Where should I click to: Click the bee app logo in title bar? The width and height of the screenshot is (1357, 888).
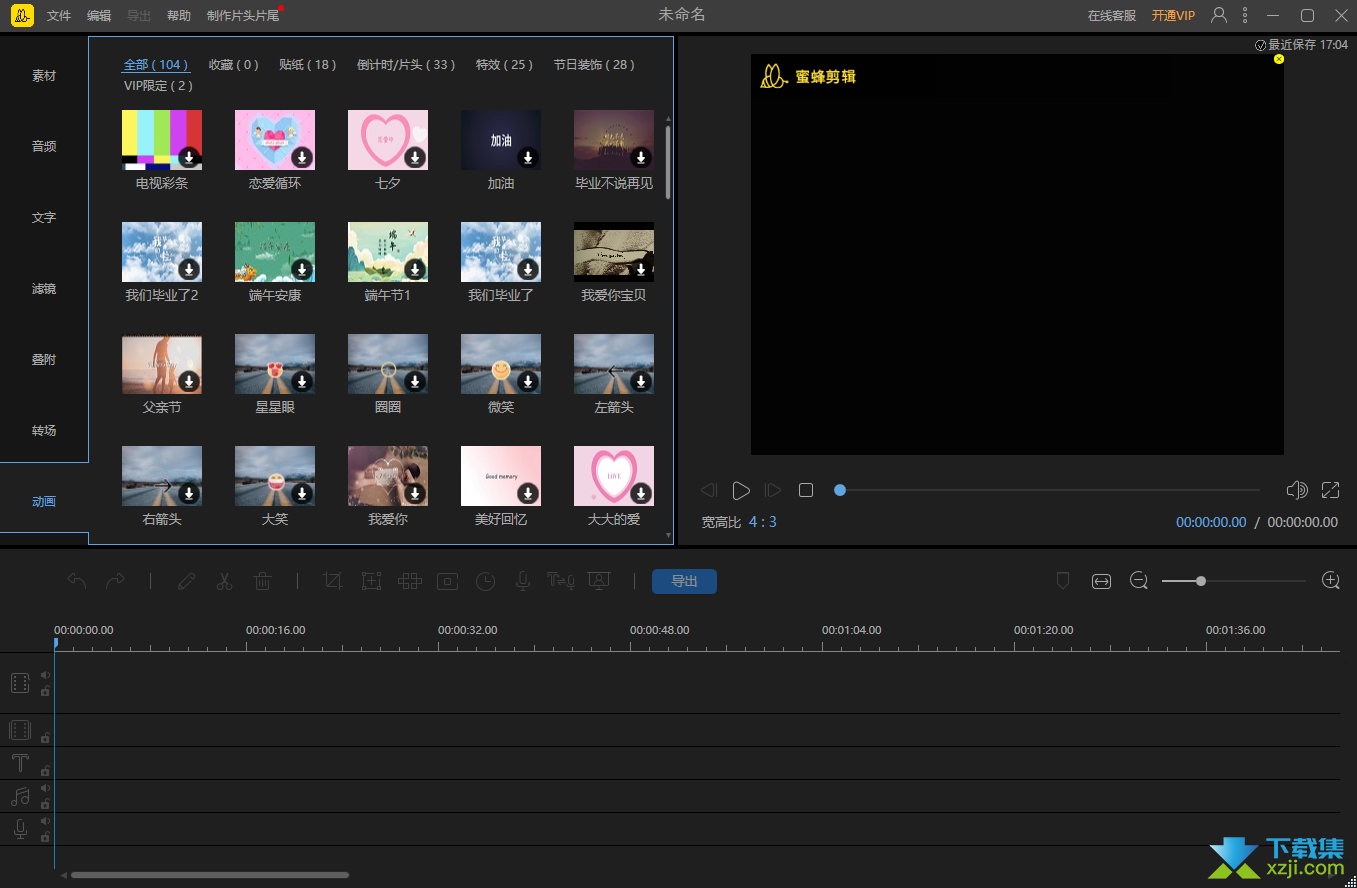[24, 15]
